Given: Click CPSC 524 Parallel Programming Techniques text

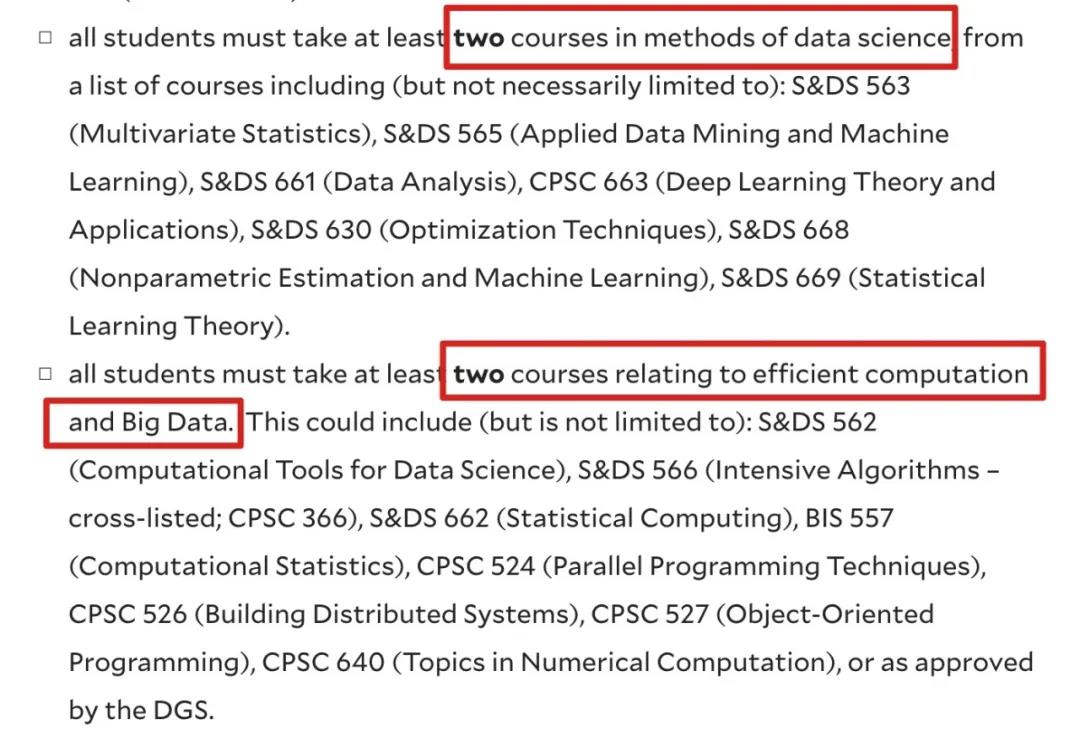Looking at the screenshot, I should [x=699, y=566].
